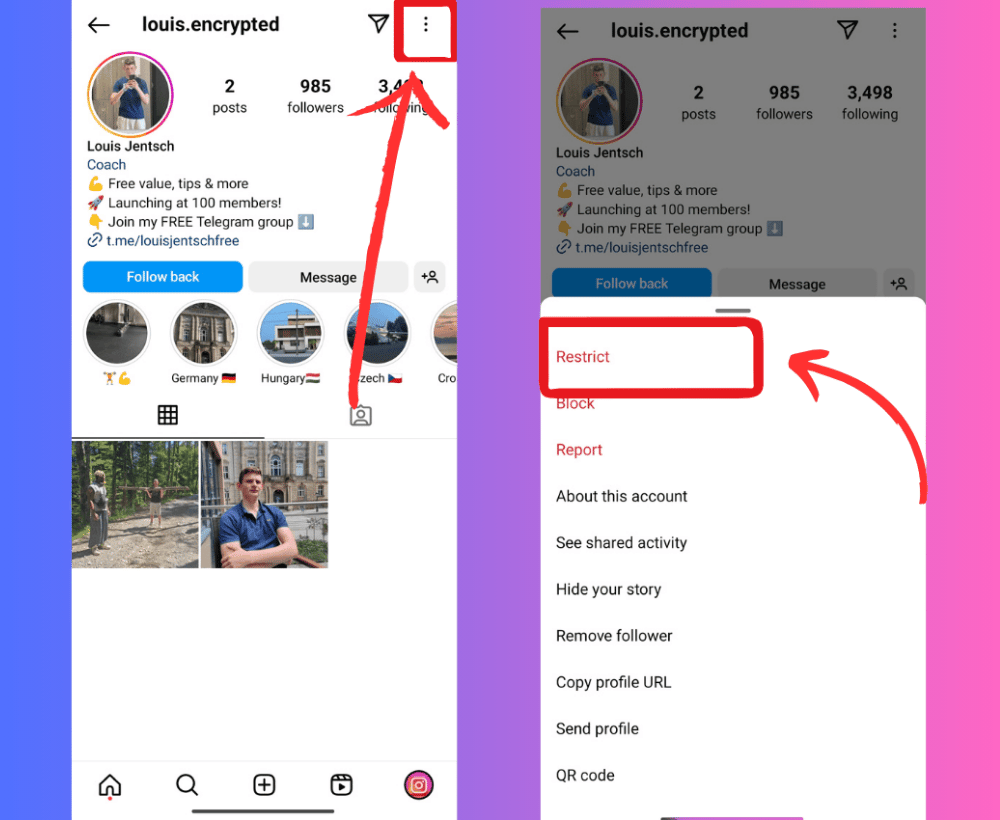The width and height of the screenshot is (1000, 820).
Task: Open the post of man in blue polo
Action: pos(264,504)
